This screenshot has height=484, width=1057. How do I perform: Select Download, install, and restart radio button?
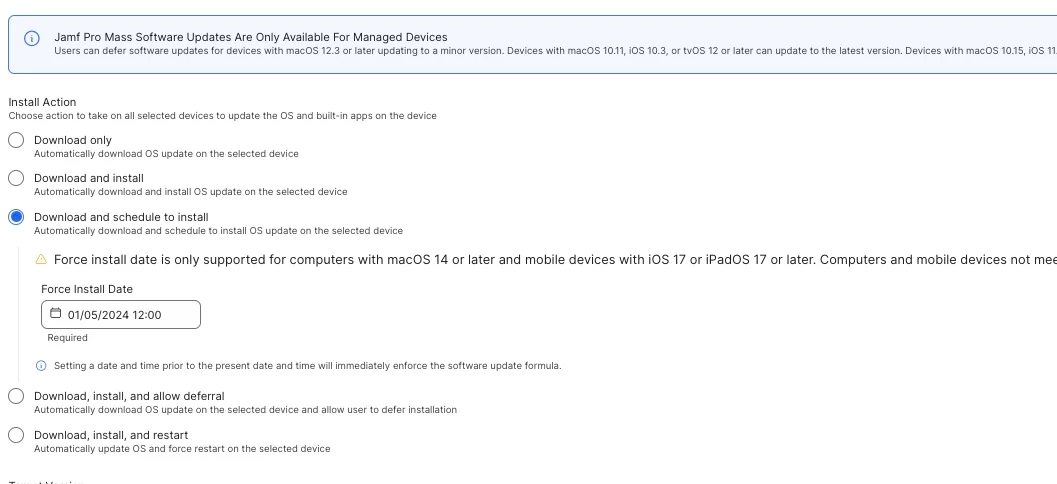(x=16, y=435)
